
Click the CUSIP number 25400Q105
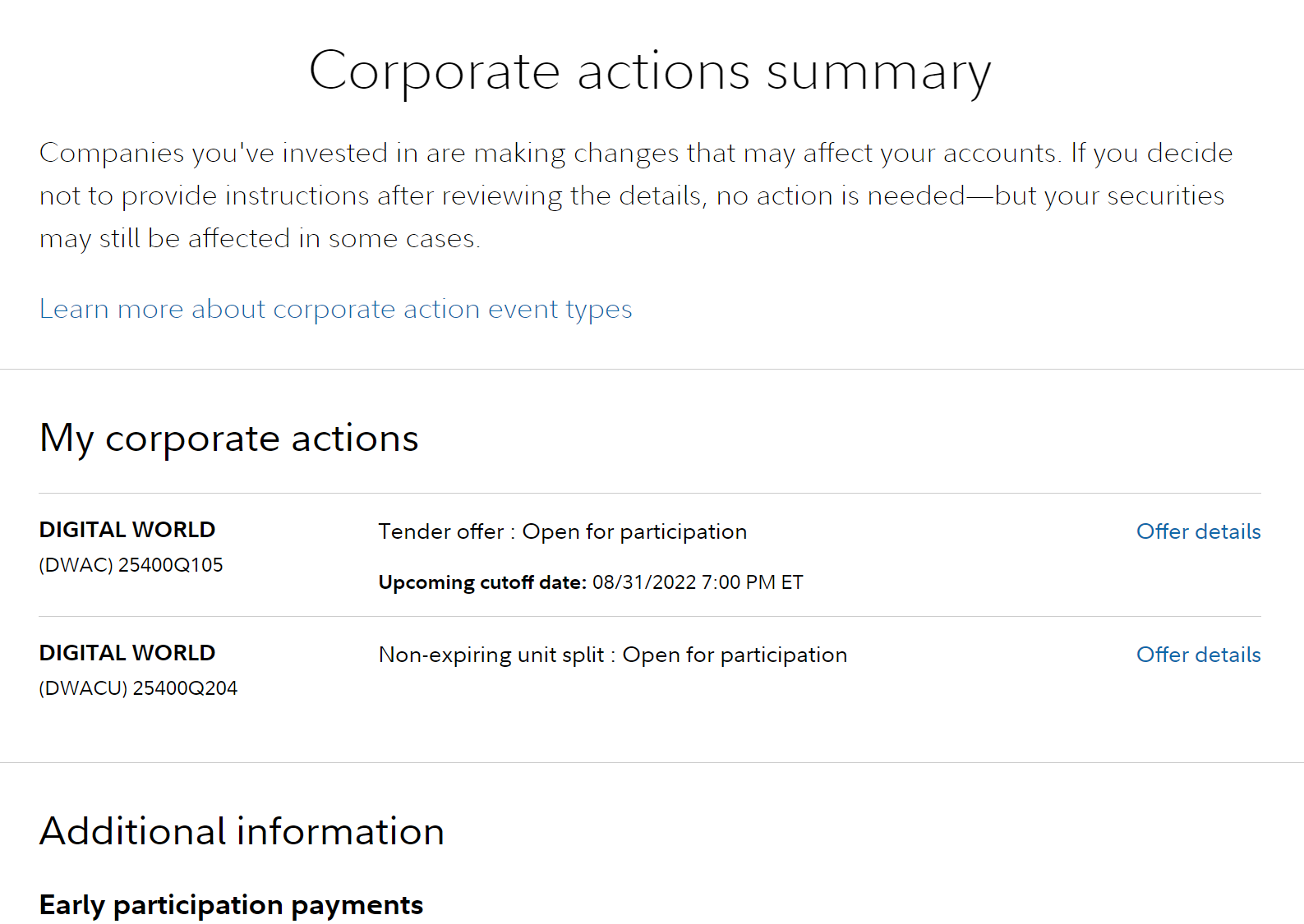(x=171, y=565)
